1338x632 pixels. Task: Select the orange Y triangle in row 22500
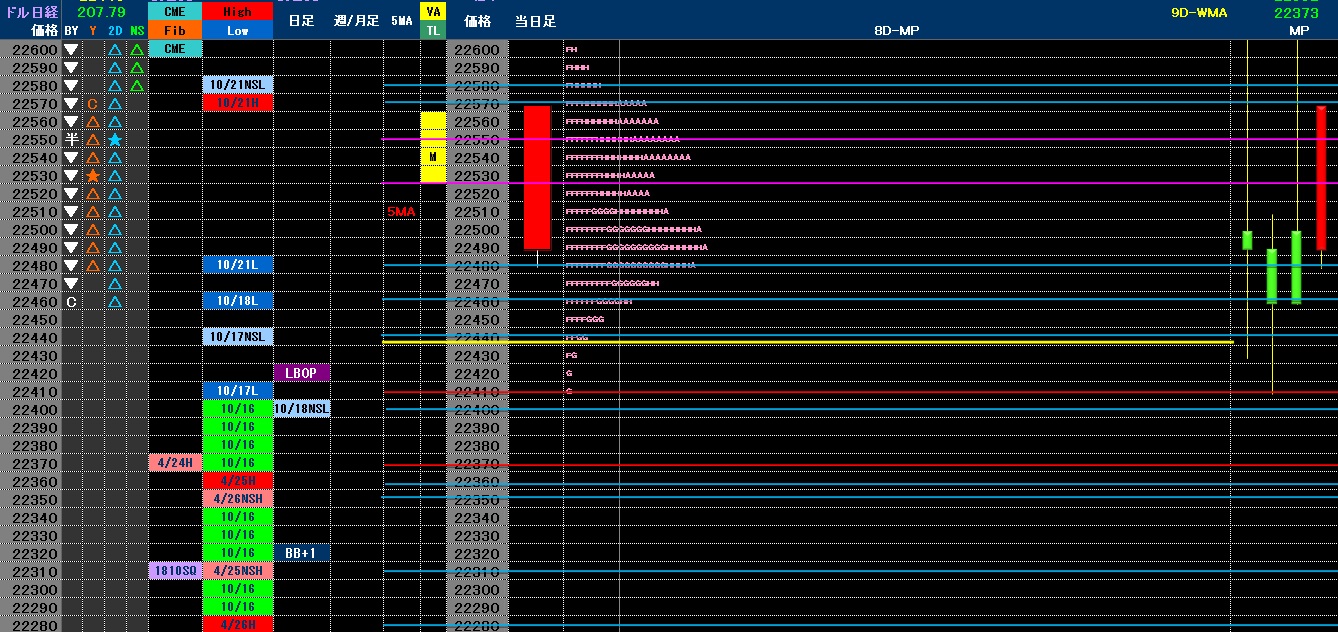point(93,230)
